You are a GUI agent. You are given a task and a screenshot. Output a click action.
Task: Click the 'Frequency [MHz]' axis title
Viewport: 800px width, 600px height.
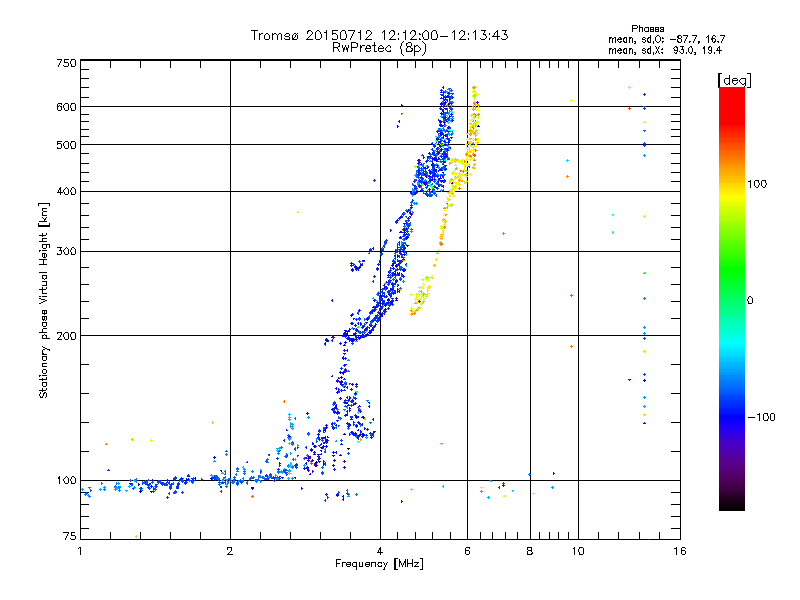[x=379, y=564]
